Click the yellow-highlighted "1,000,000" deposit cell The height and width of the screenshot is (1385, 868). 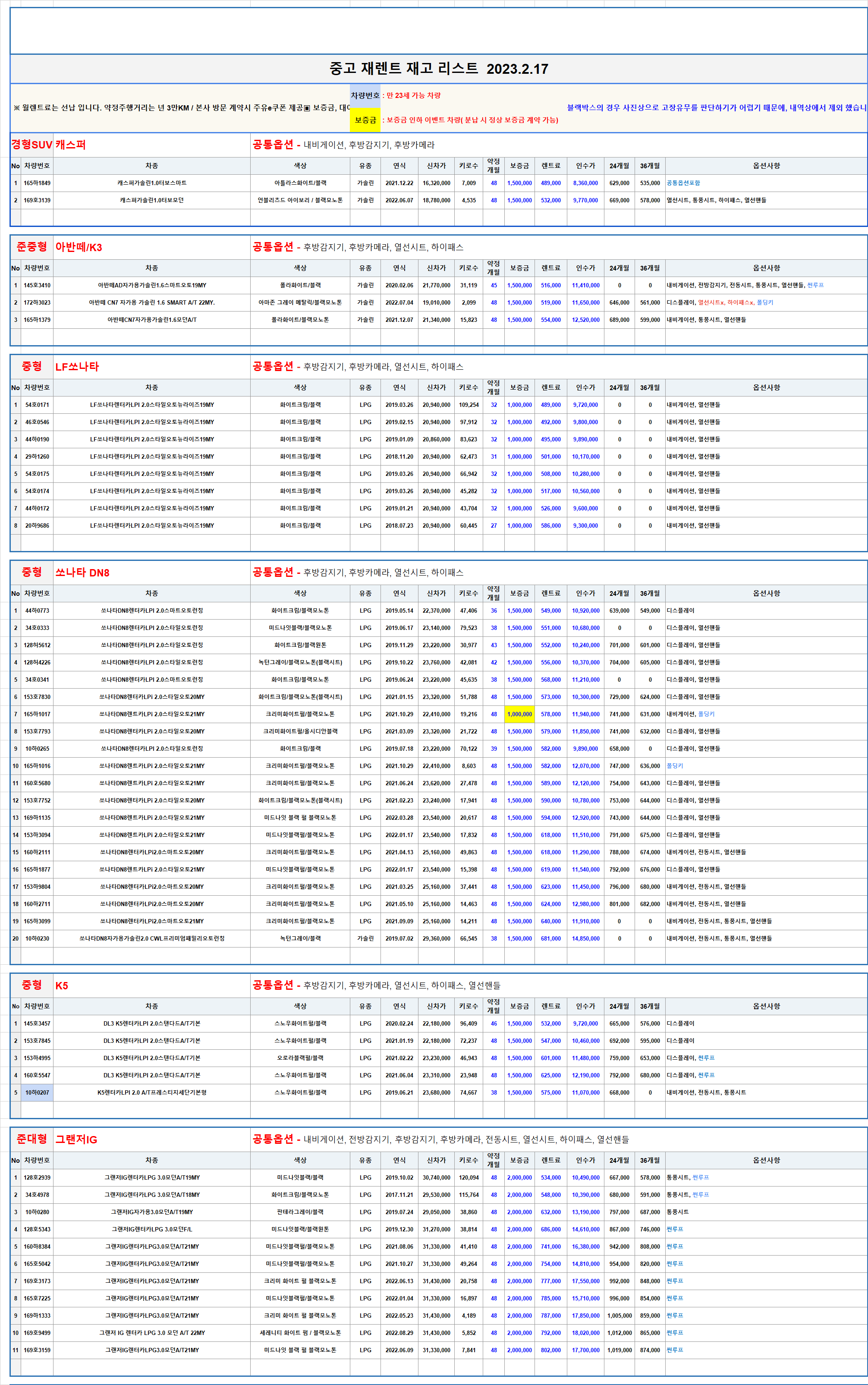tap(519, 714)
